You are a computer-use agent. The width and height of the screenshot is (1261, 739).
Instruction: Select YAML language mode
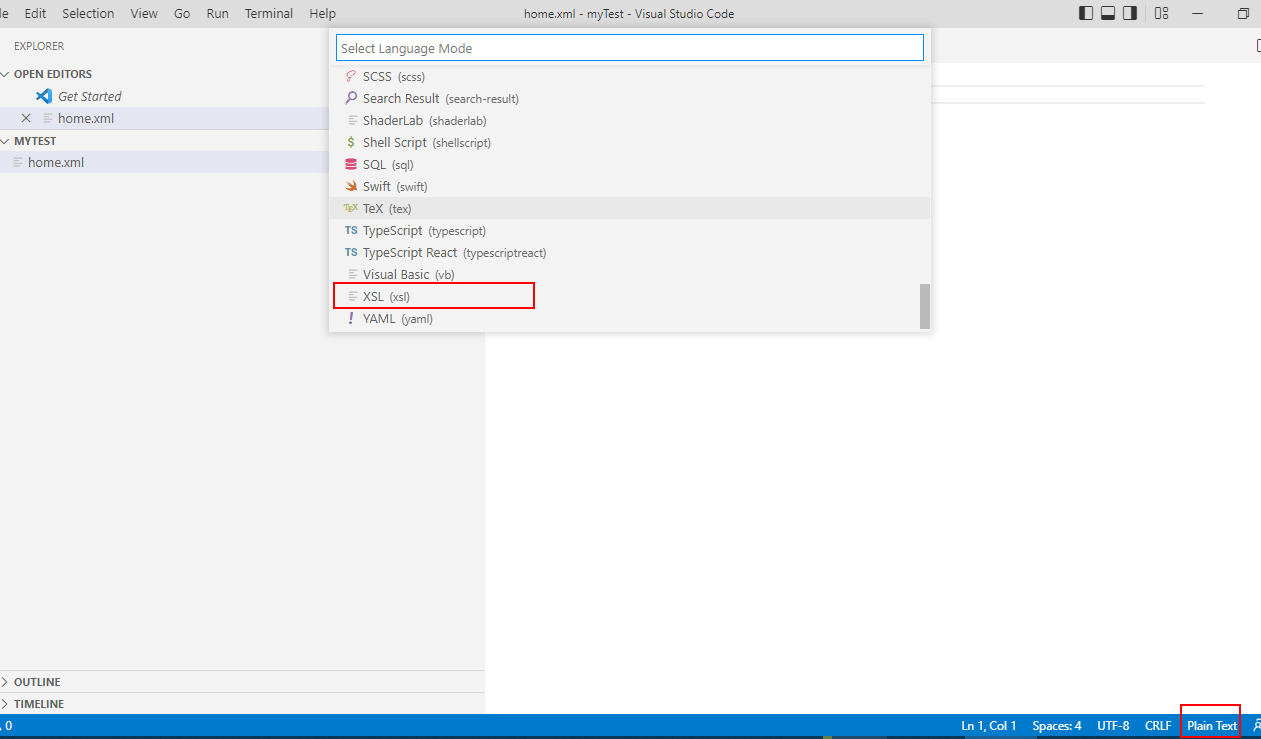pos(630,318)
